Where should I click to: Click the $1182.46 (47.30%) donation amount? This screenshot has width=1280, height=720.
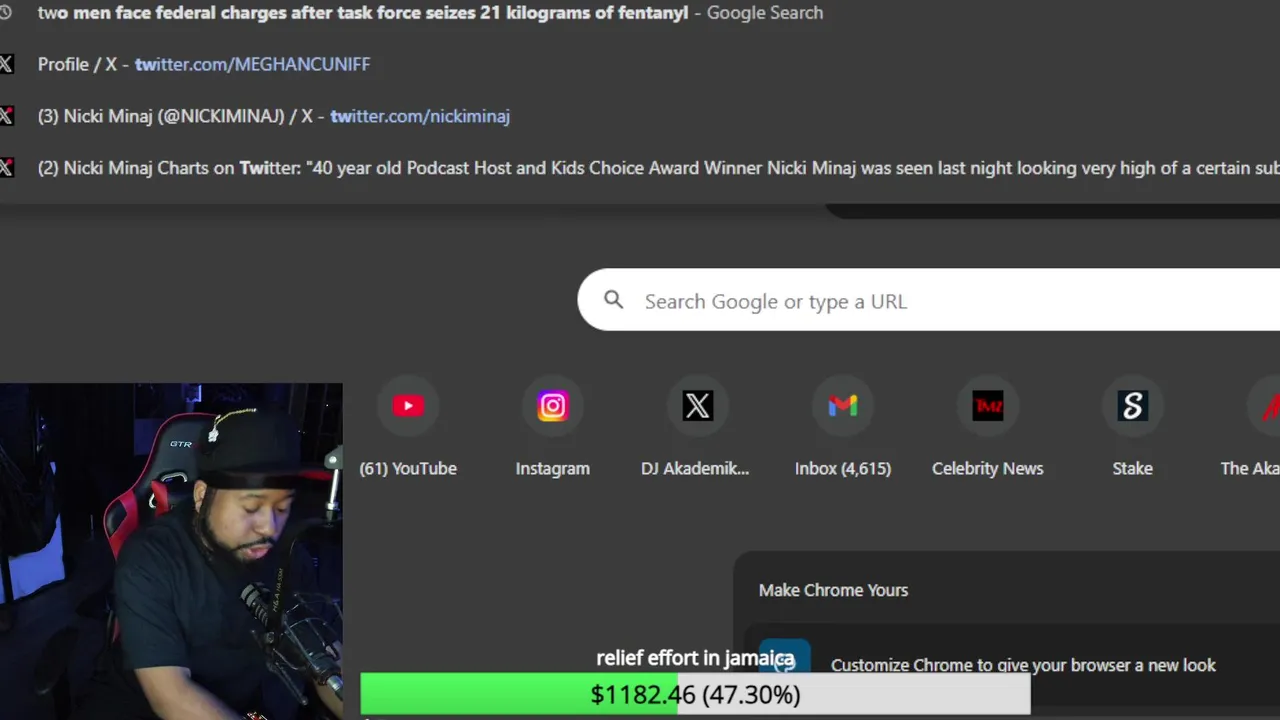tap(695, 694)
